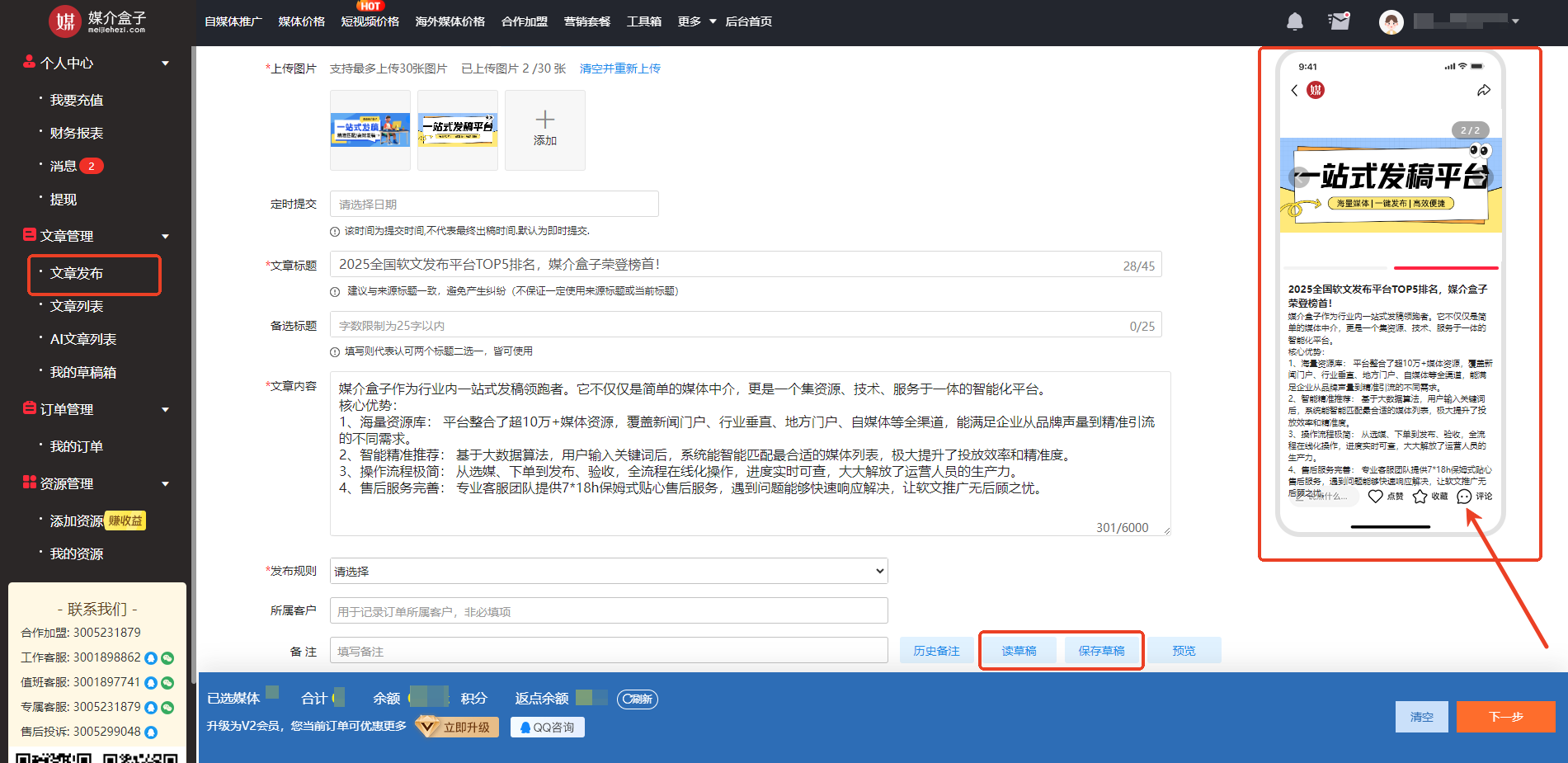Go to 文章列表 in the sidebar
This screenshot has height=763, width=1568.
point(77,306)
